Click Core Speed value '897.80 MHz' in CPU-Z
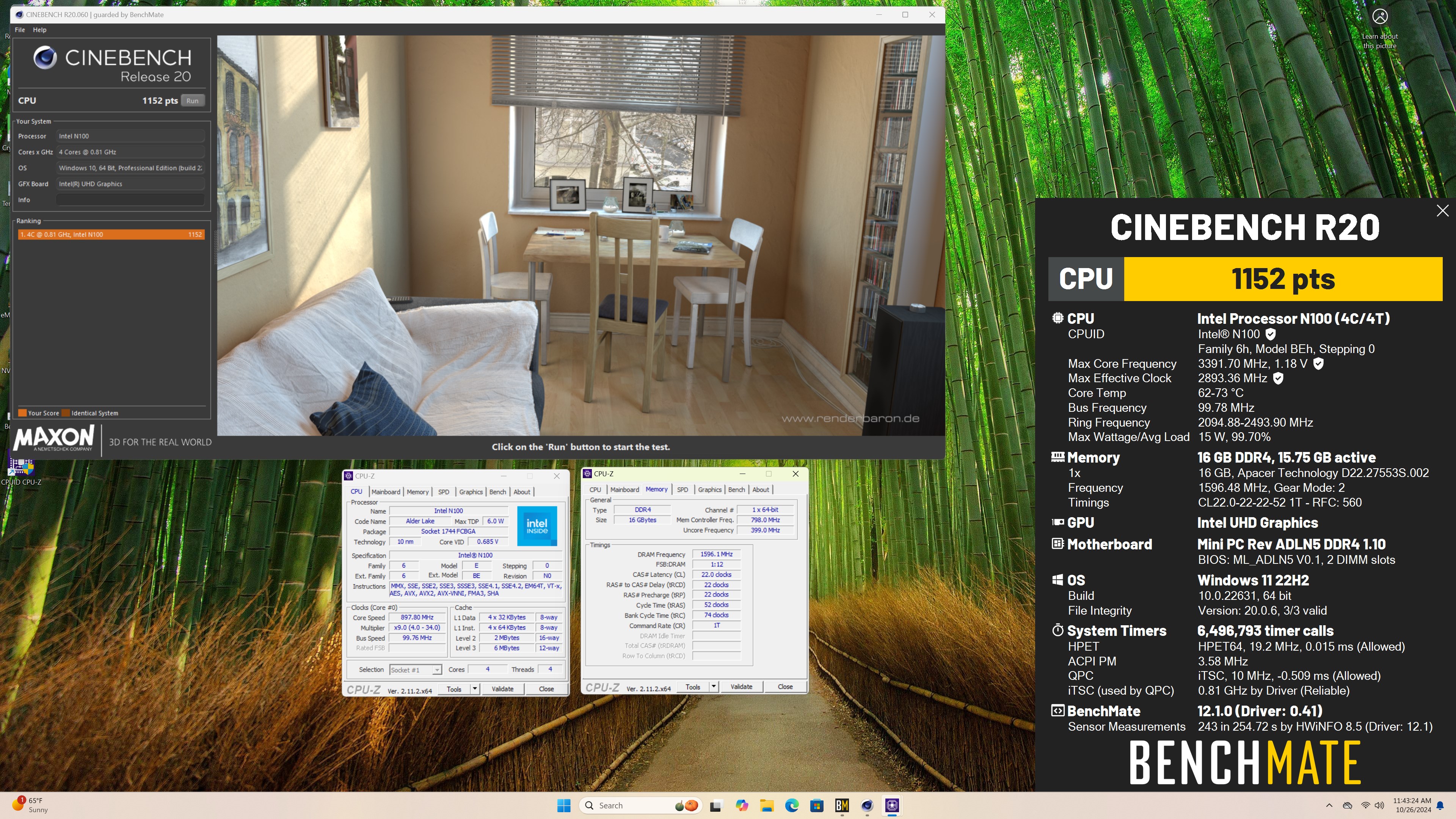 tap(417, 617)
